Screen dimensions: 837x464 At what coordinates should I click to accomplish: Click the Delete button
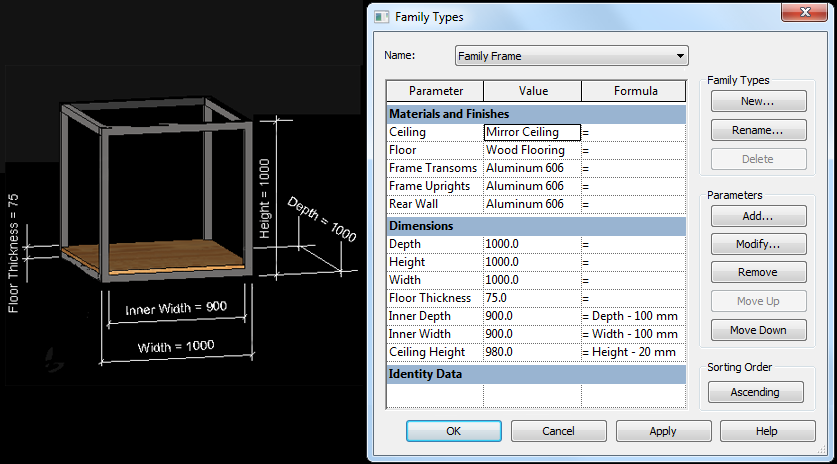758,159
